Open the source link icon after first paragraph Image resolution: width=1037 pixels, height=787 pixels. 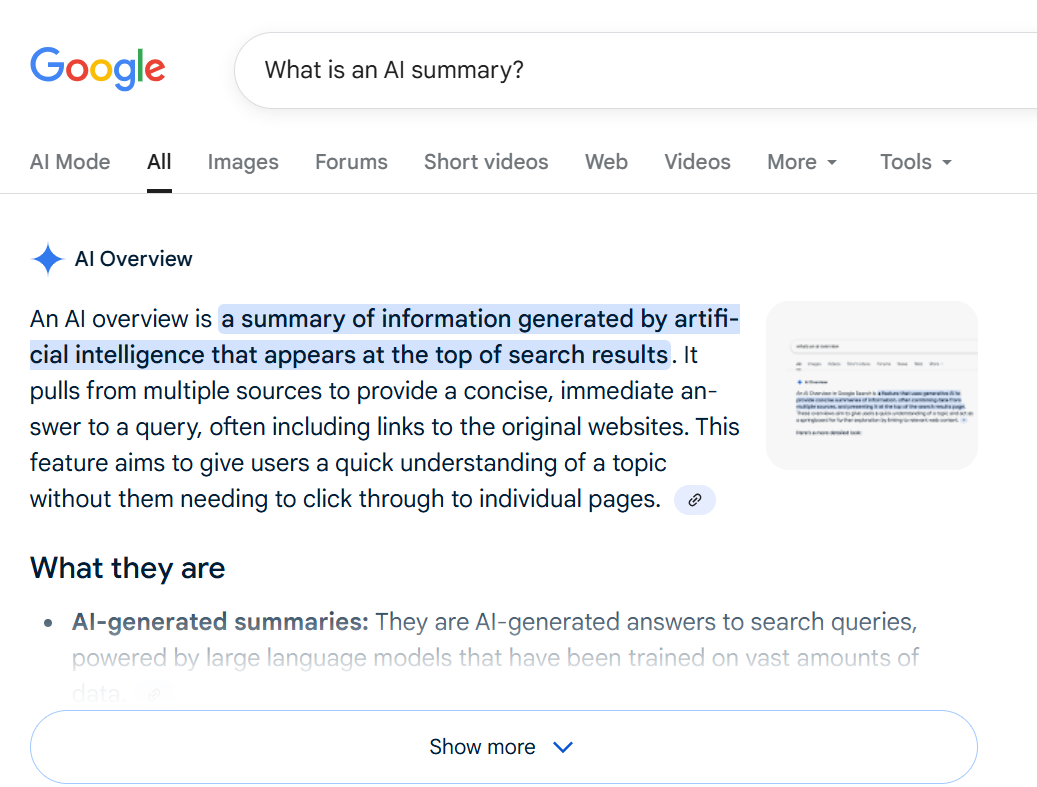click(x=695, y=499)
